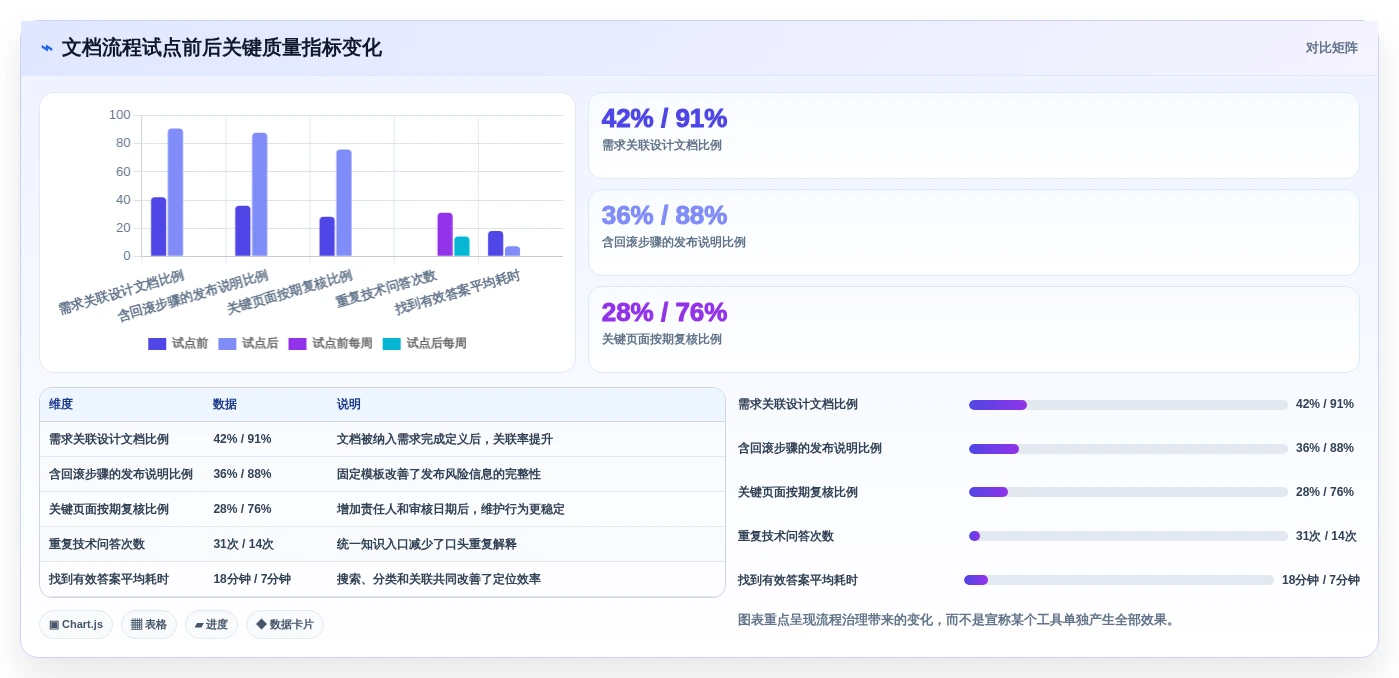Open the 42% / 91% metric card
The image size is (1399, 678).
click(973, 136)
